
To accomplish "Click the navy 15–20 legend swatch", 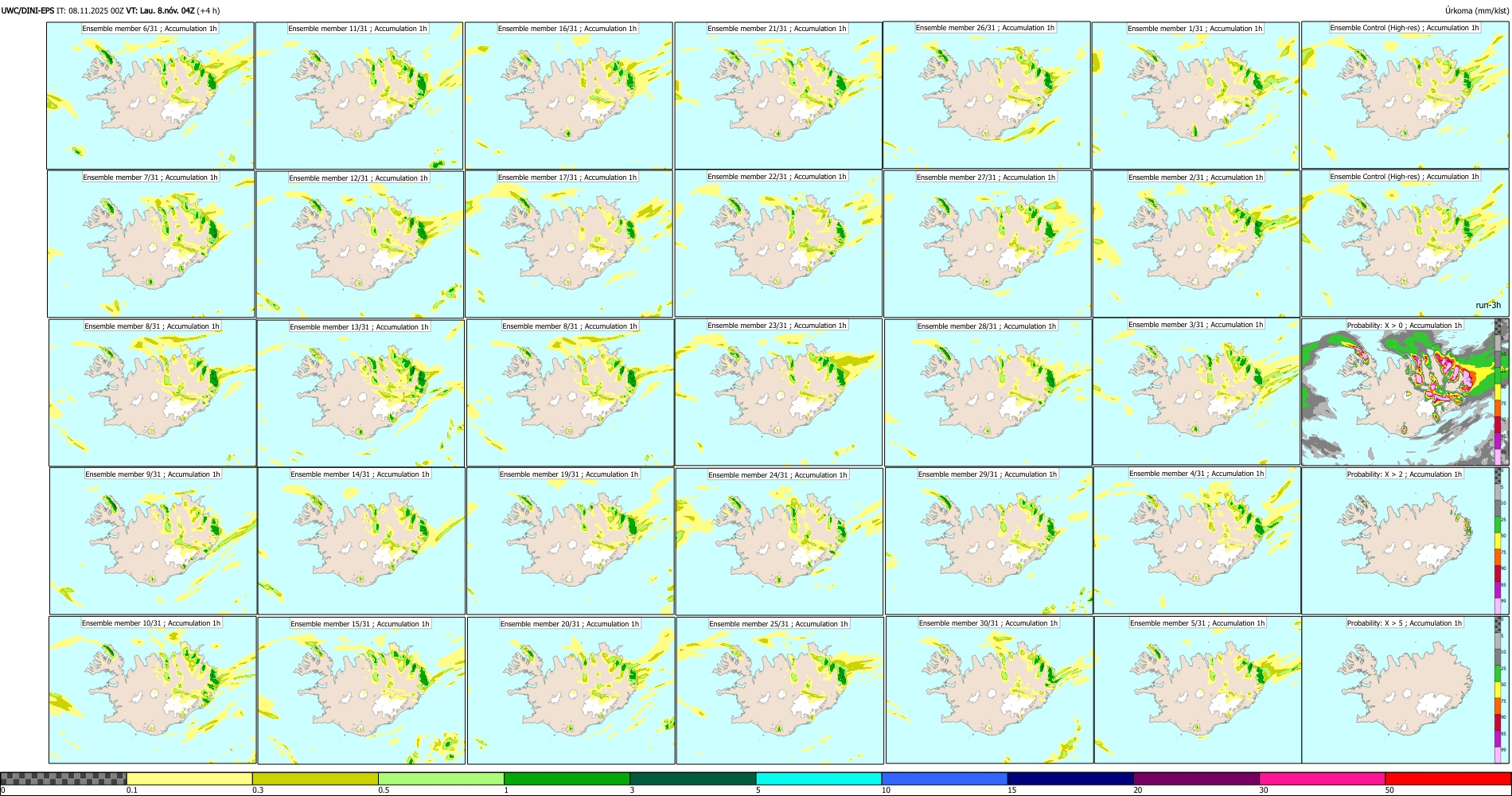I will 1070,778.
